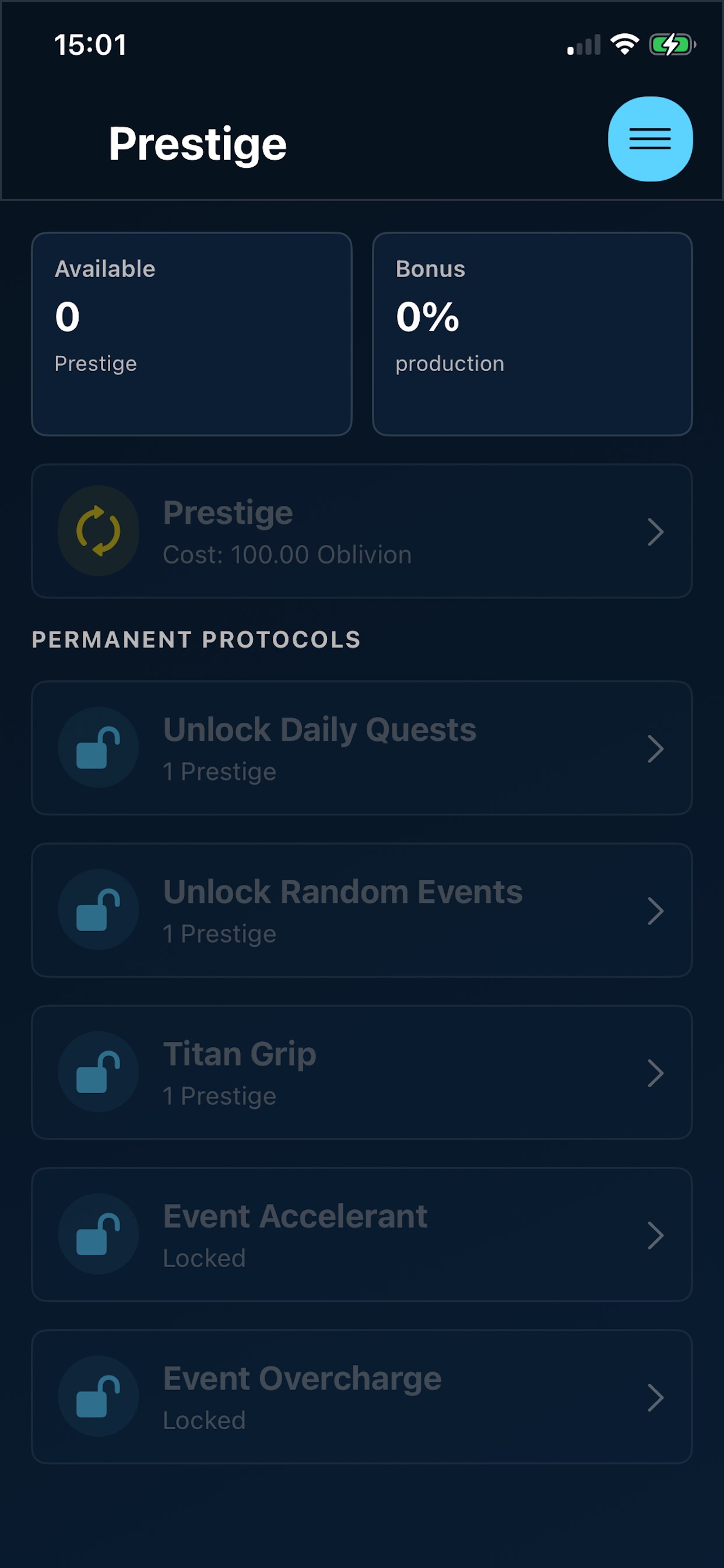The image size is (724, 1568).
Task: Tap the Bonus production stat card
Action: (532, 334)
